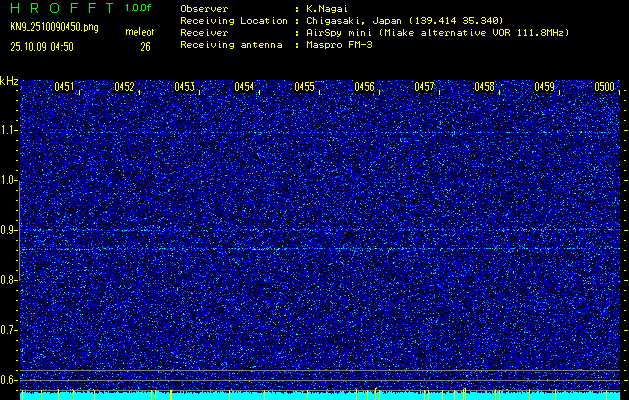
Task: Select the 0.7 kHz frequency label
Action: click(9, 329)
